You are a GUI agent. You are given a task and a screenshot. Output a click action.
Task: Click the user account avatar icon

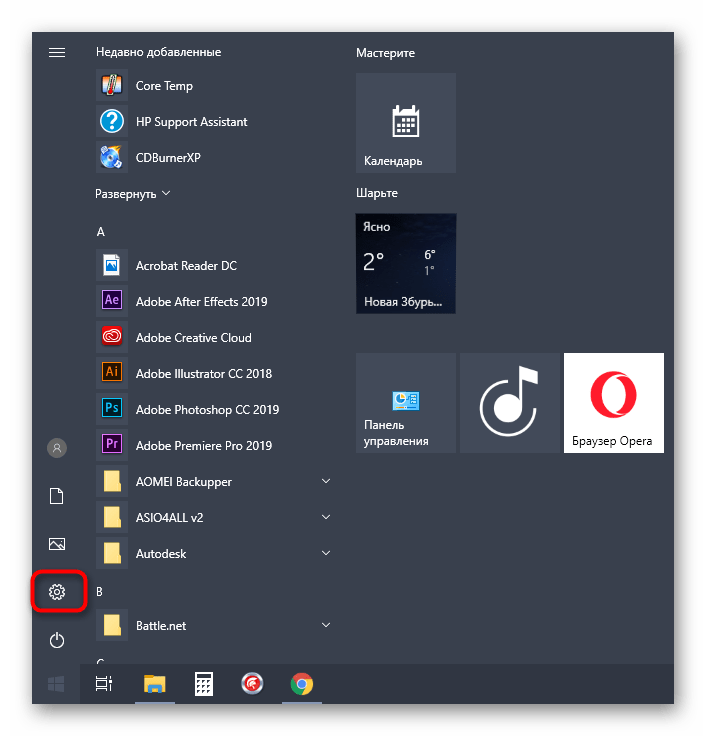(57, 448)
